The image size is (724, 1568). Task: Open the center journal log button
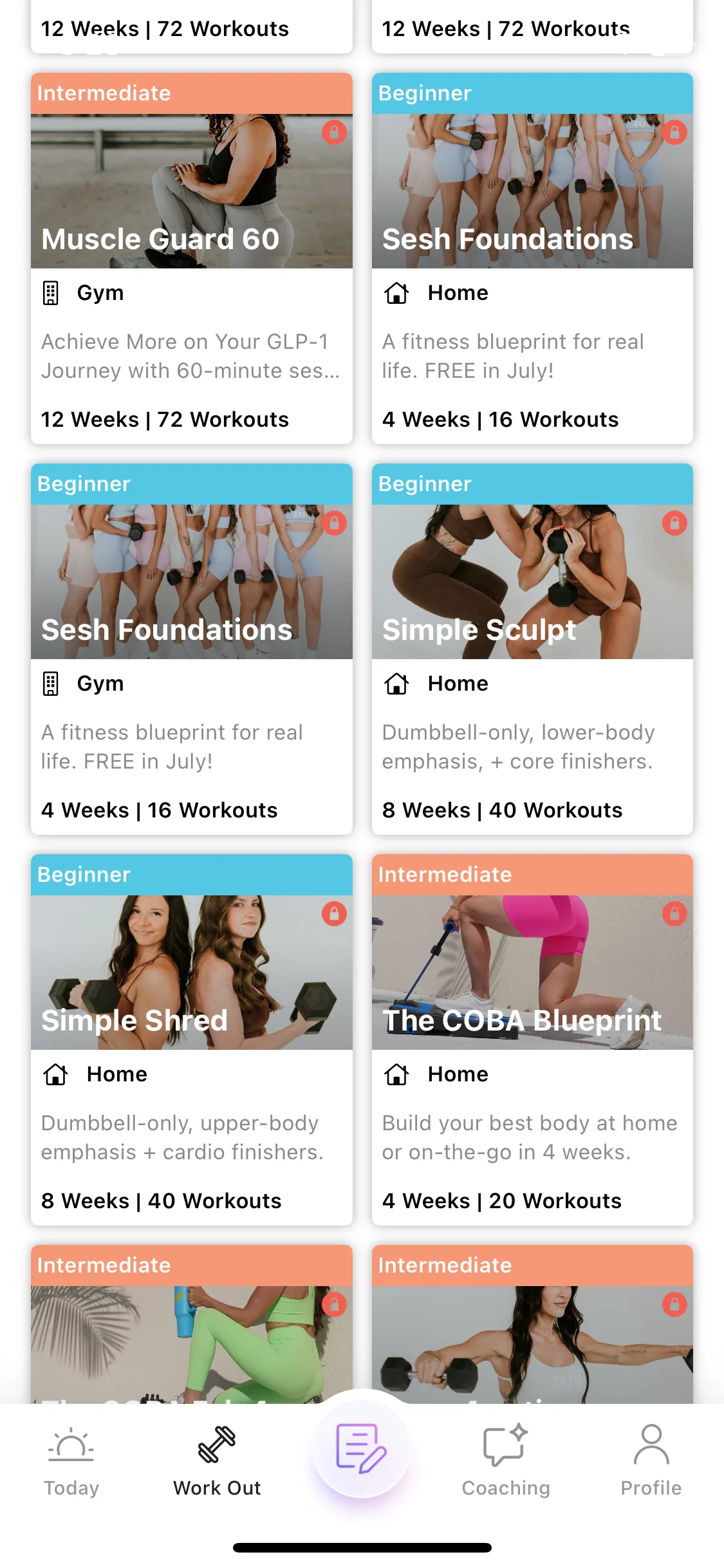[x=362, y=1449]
